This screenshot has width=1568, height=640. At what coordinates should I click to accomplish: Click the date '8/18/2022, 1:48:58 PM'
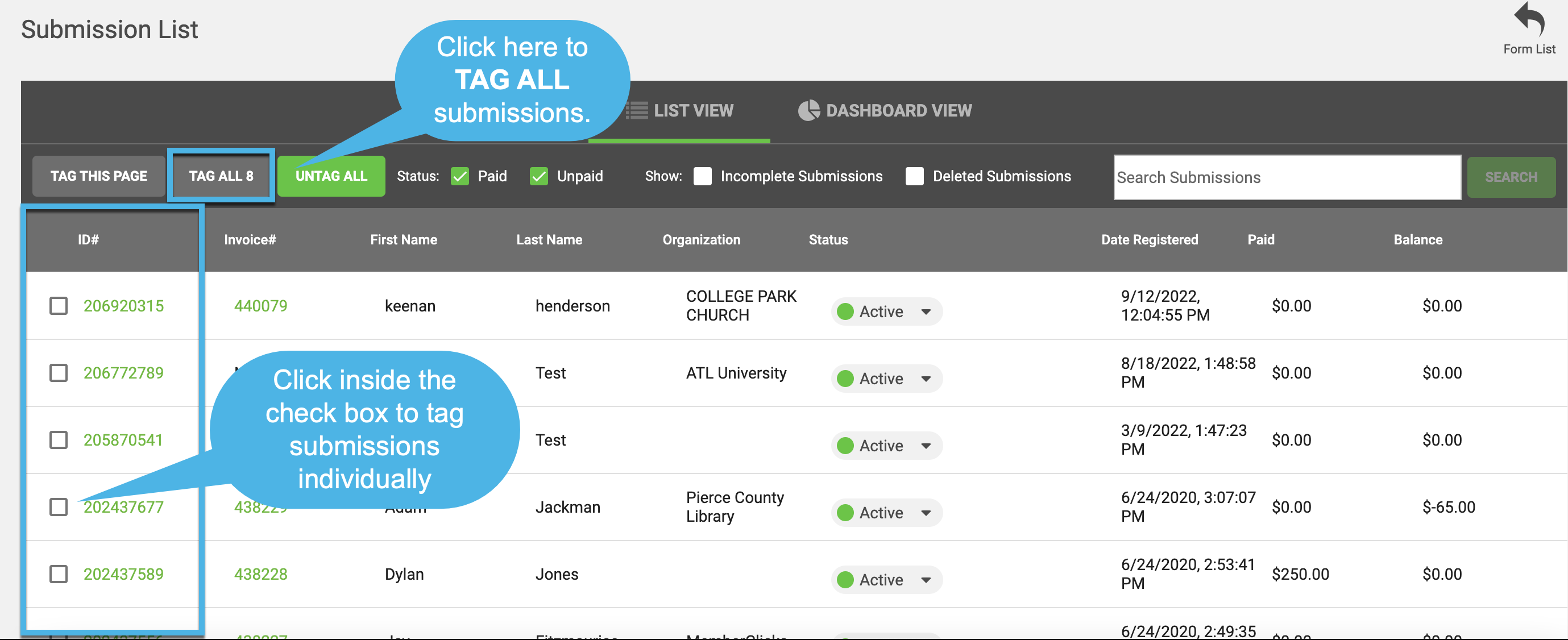coord(1188,373)
